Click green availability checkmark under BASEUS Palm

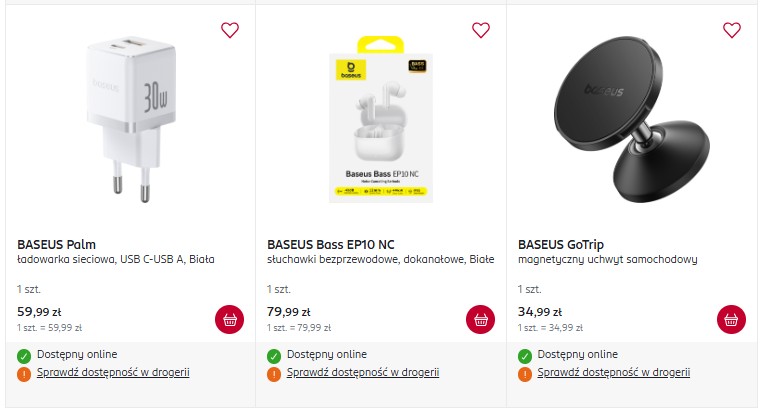(24, 355)
